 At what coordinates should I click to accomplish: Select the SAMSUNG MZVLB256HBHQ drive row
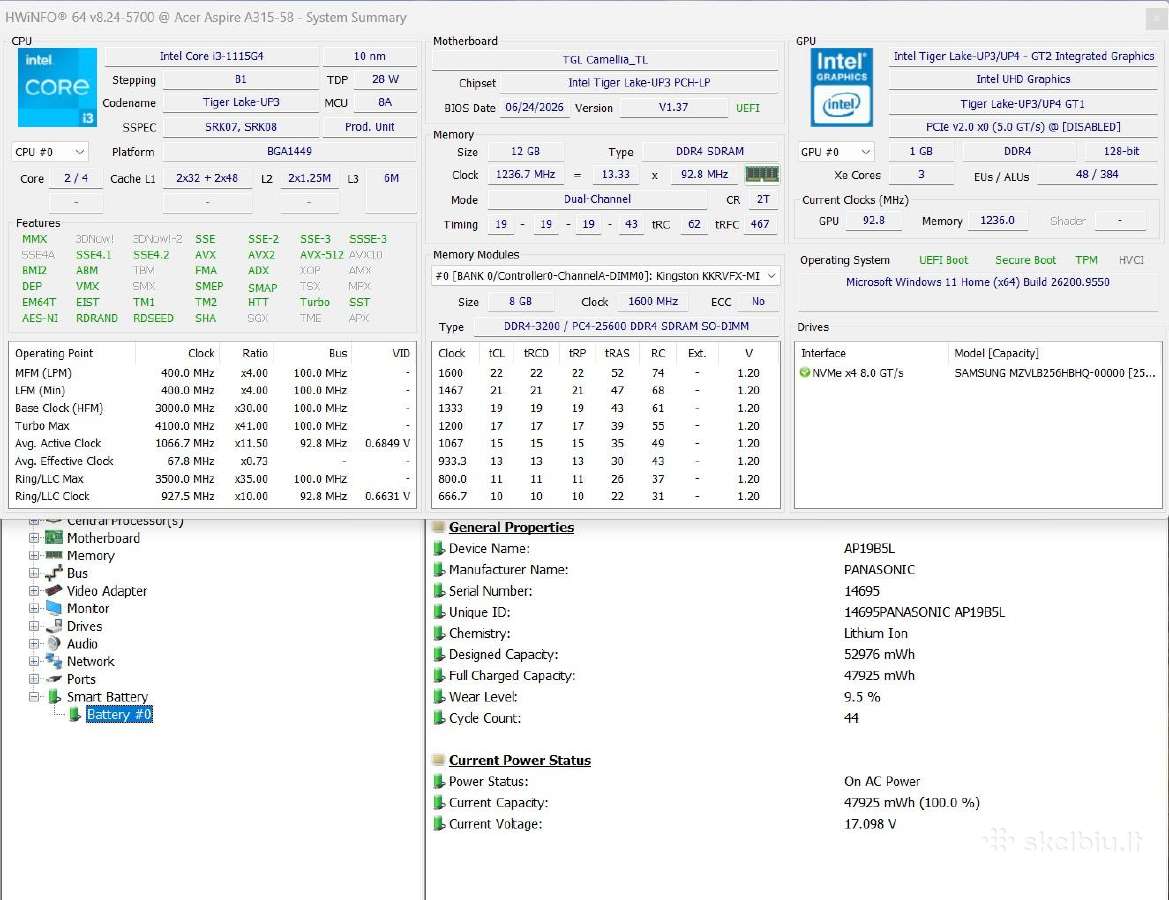click(978, 373)
